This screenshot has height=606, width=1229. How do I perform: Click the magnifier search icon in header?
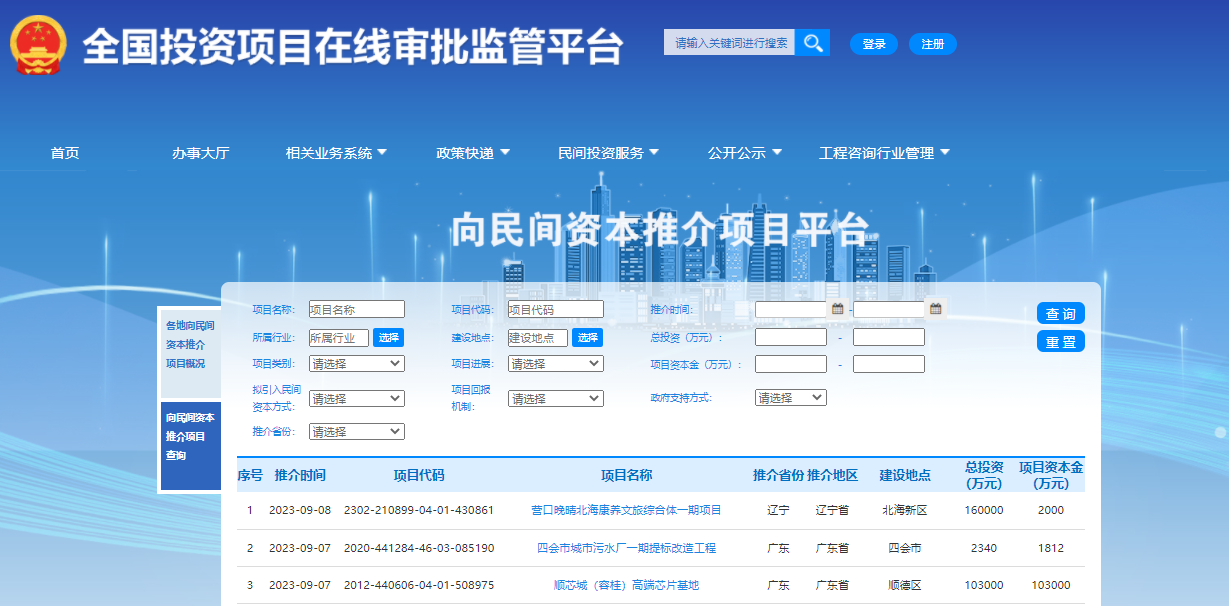813,43
